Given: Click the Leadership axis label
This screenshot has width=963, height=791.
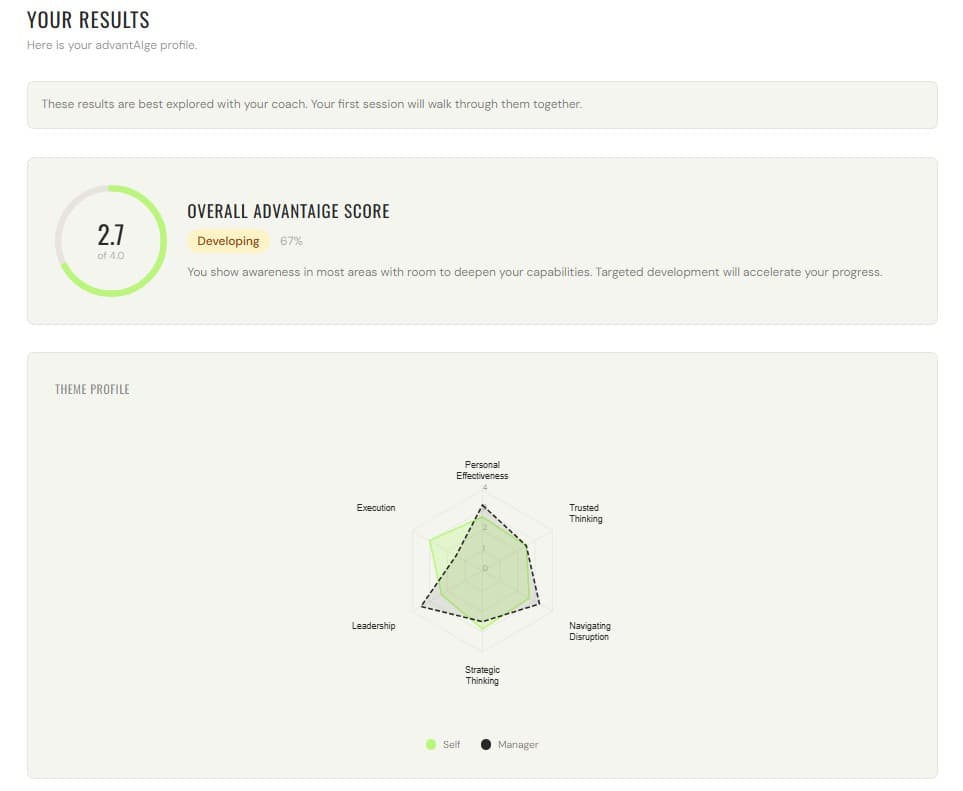Looking at the screenshot, I should coord(373,626).
